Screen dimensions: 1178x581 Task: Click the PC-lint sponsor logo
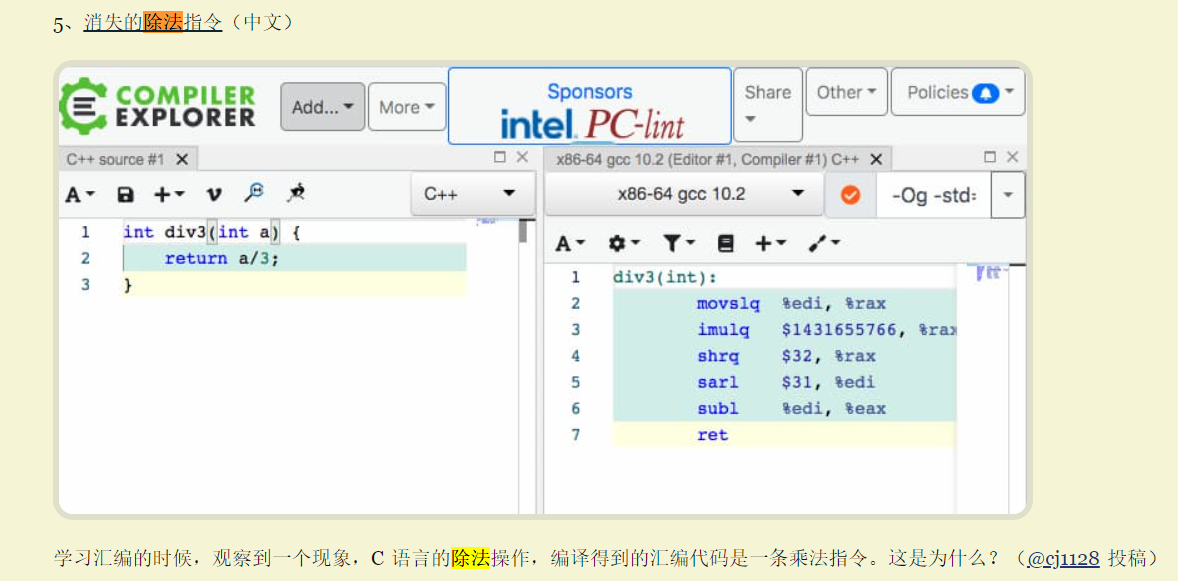click(x=635, y=124)
